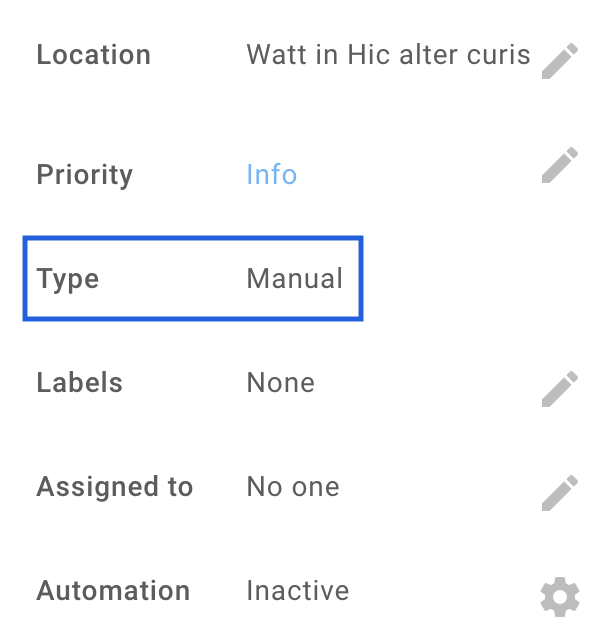Click the "Assigned to" field label
Viewport: 612px width, 640px height.
pos(114,487)
